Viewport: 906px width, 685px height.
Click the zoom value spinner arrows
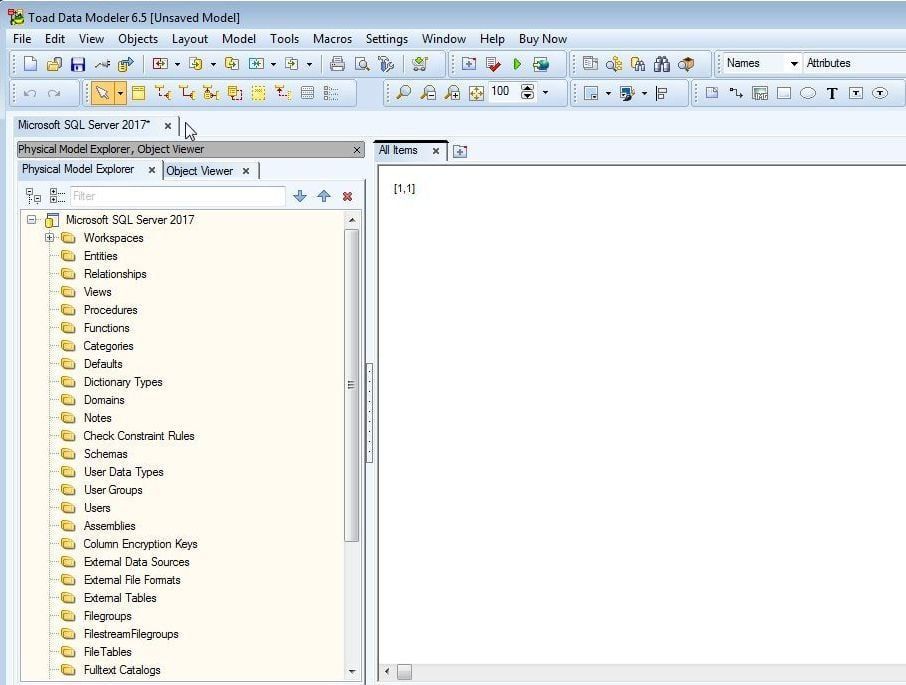528,92
